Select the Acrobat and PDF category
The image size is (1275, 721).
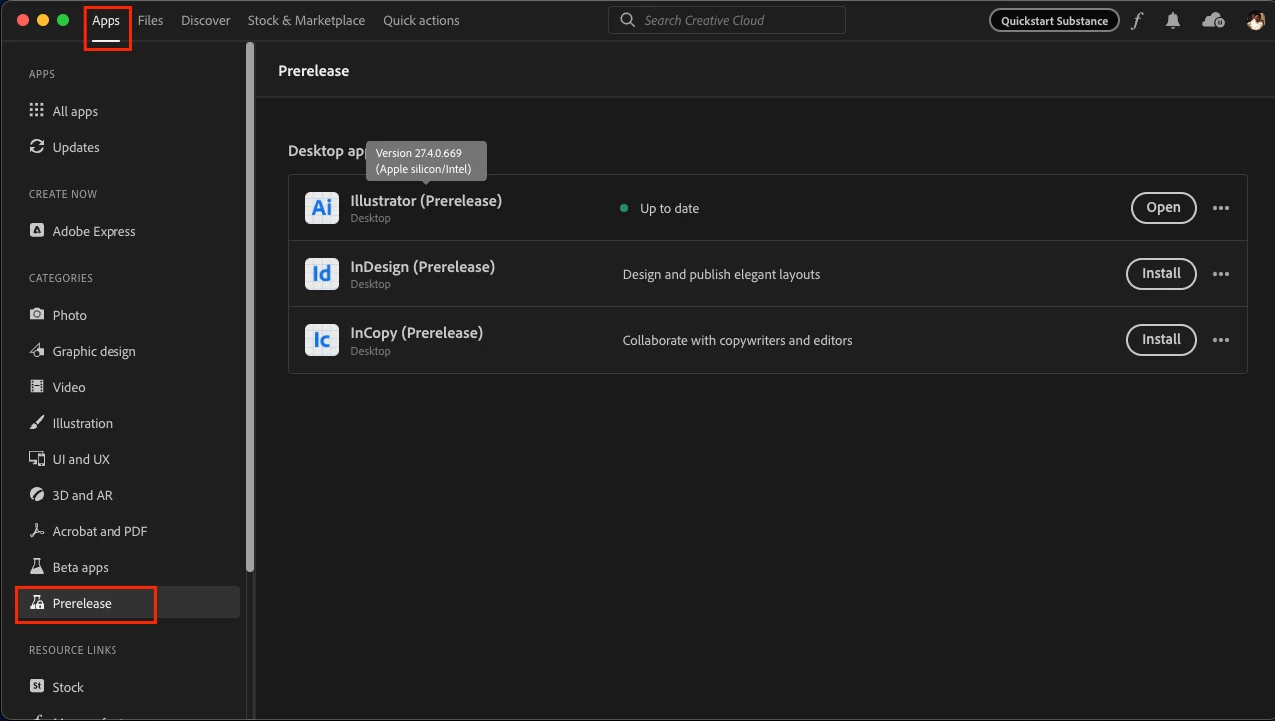pos(100,532)
